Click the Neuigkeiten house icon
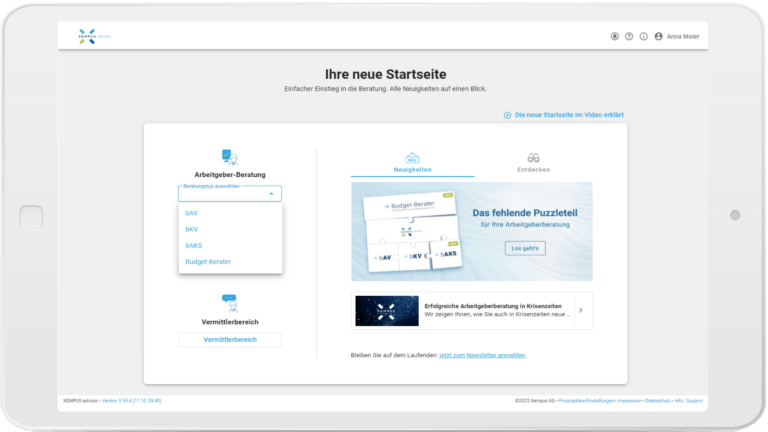The width and height of the screenshot is (768, 432). (x=412, y=158)
